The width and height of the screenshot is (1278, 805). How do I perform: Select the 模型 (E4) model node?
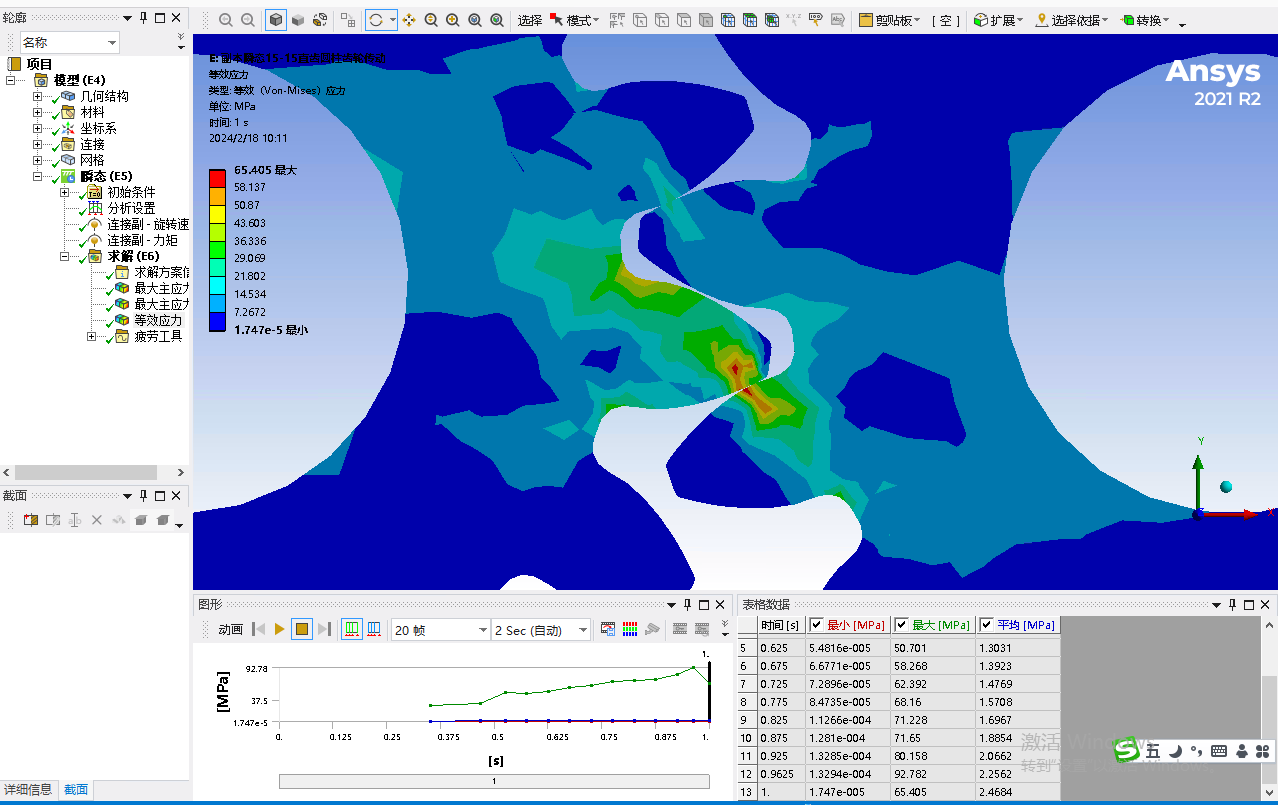pyautogui.click(x=79, y=80)
